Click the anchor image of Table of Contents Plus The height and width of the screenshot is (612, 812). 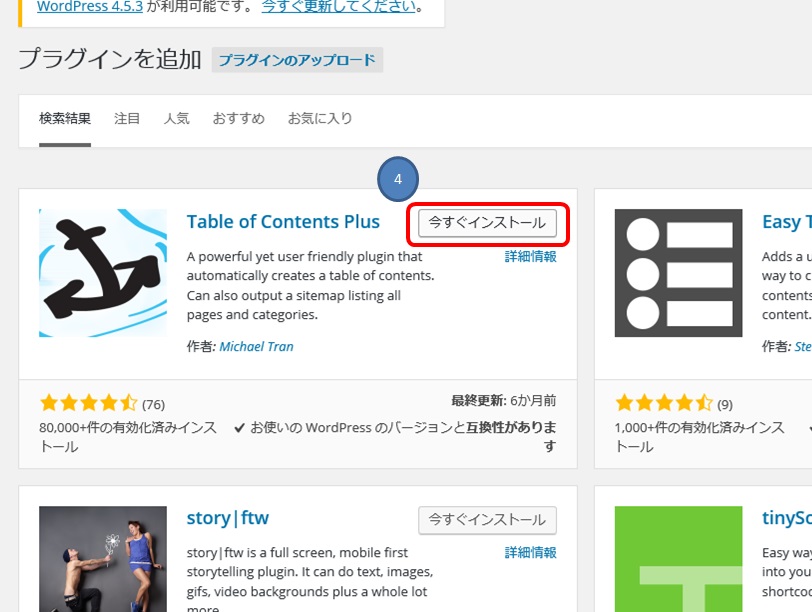pos(103,272)
